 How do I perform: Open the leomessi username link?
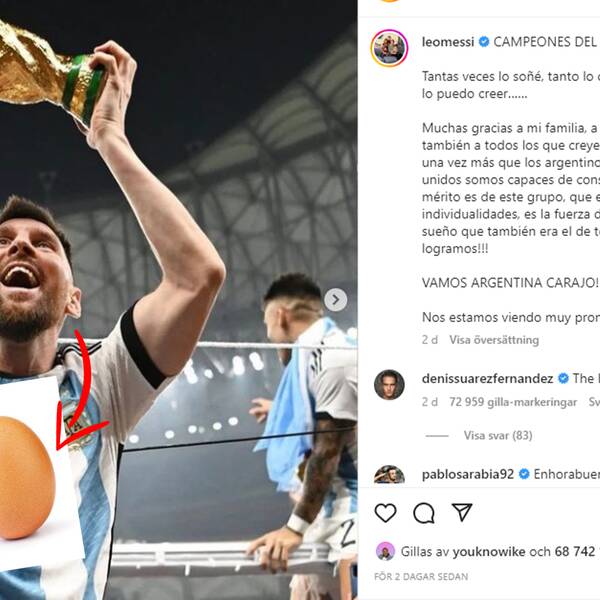[x=448, y=41]
